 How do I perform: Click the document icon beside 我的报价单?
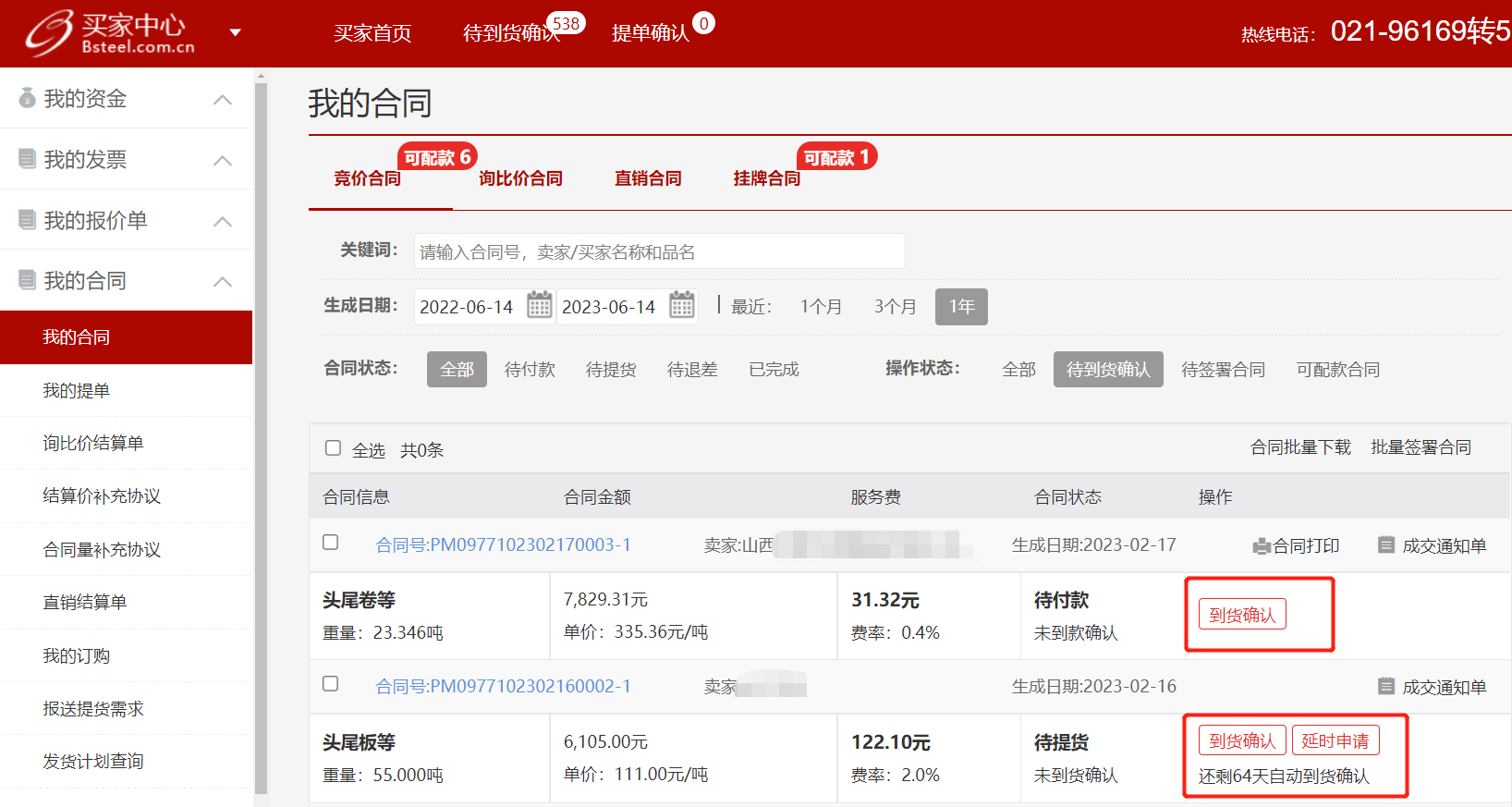tap(27, 220)
